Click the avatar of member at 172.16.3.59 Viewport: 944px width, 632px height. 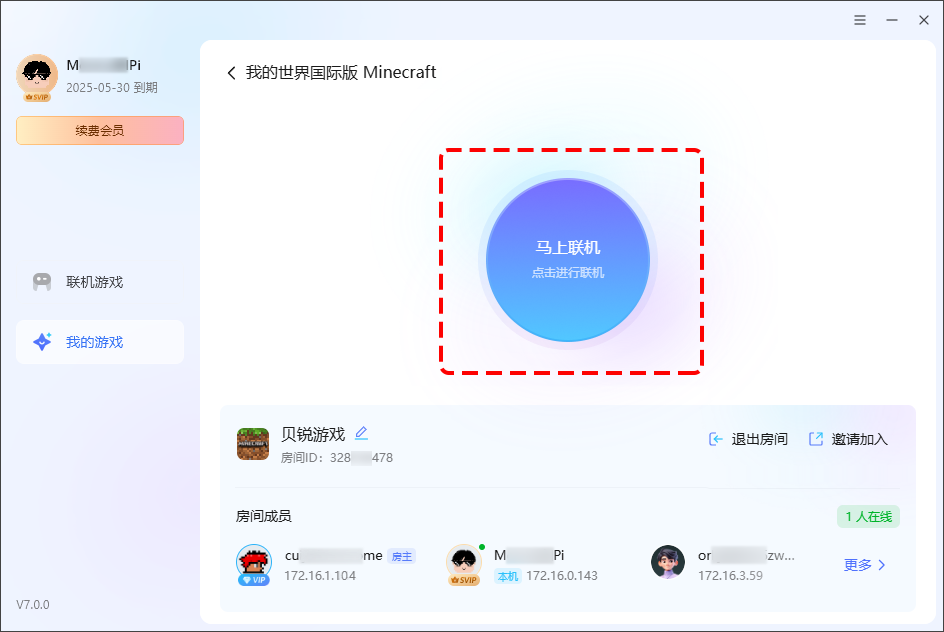[x=668, y=562]
